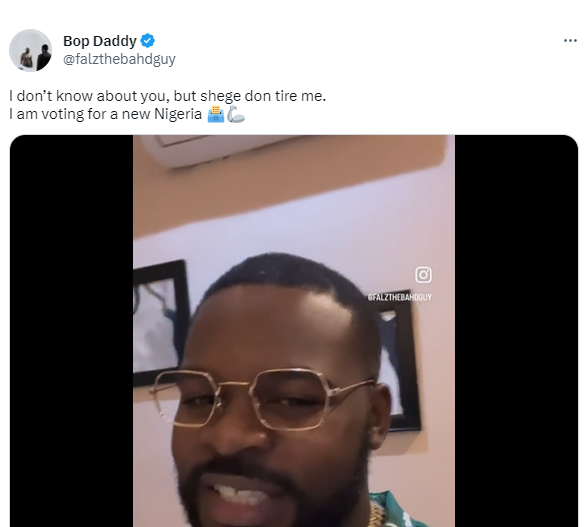Screen dimensions: 587x527
Task: Open the three-dot more options menu
Action: click(570, 40)
